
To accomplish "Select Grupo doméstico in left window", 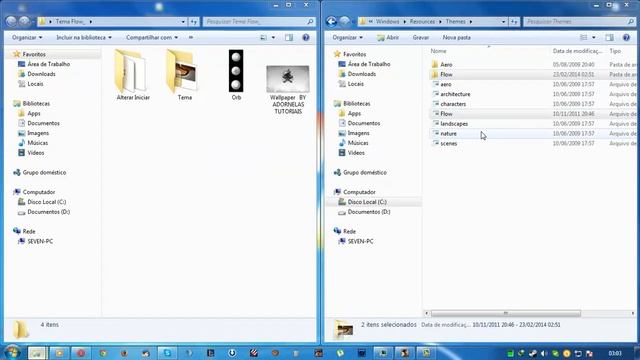I will pyautogui.click(x=44, y=172).
